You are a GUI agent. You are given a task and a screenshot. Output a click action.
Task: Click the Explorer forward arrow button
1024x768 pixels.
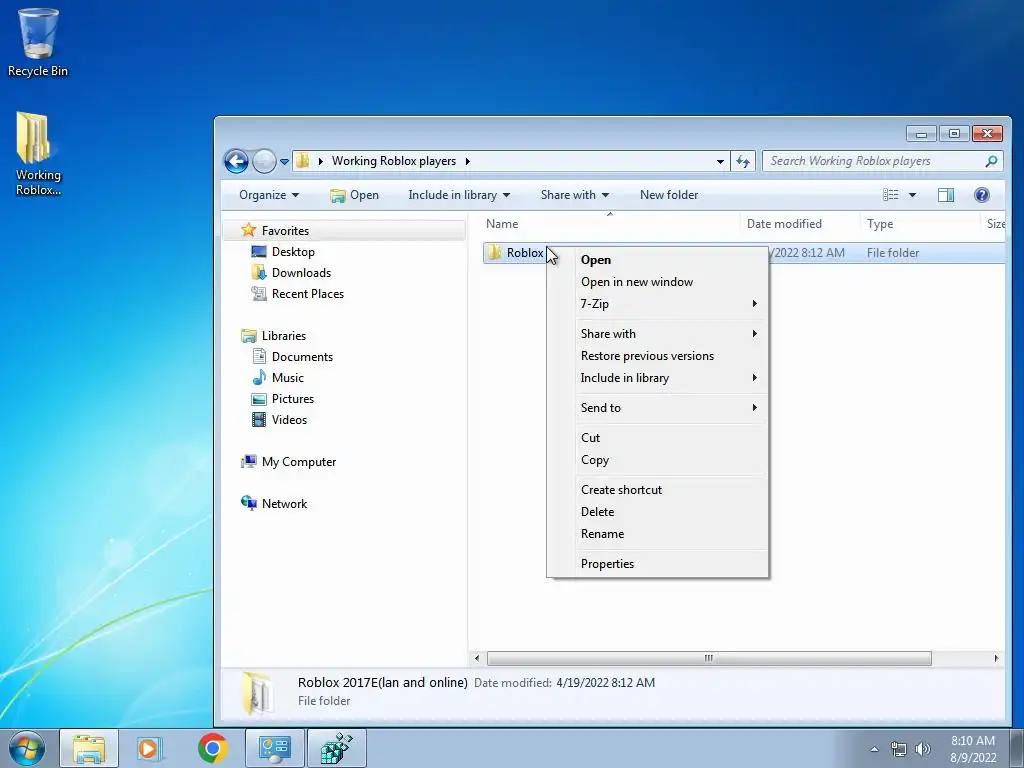coord(264,161)
